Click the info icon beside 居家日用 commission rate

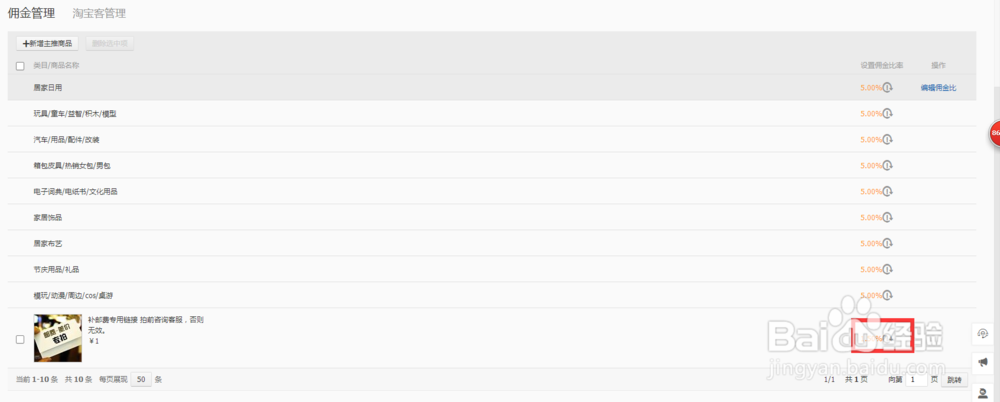[888, 88]
